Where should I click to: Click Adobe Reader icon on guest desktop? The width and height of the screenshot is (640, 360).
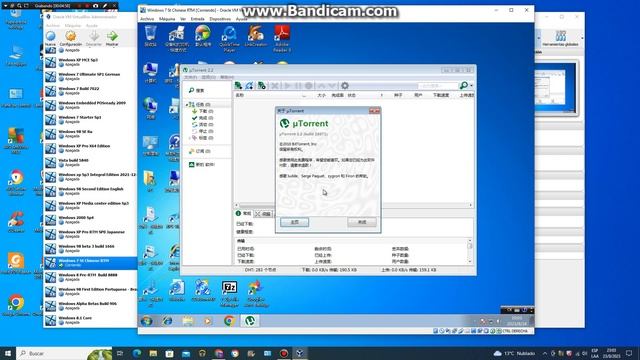pyautogui.click(x=282, y=38)
